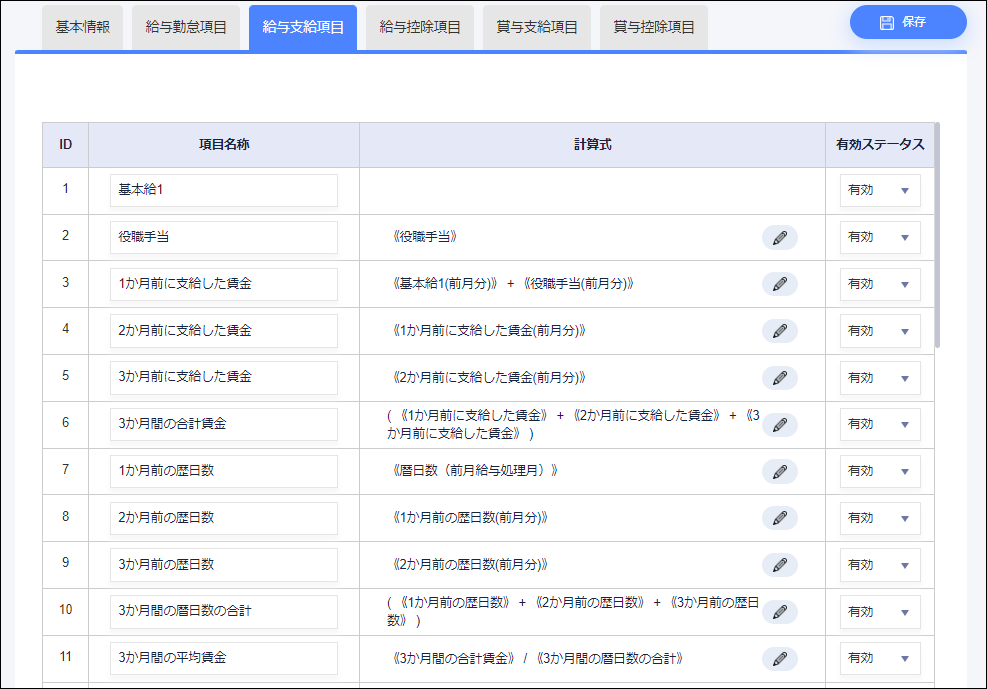This screenshot has width=987, height=689.
Task: Click the pencil edit icon for 役職手当
Action: point(779,237)
